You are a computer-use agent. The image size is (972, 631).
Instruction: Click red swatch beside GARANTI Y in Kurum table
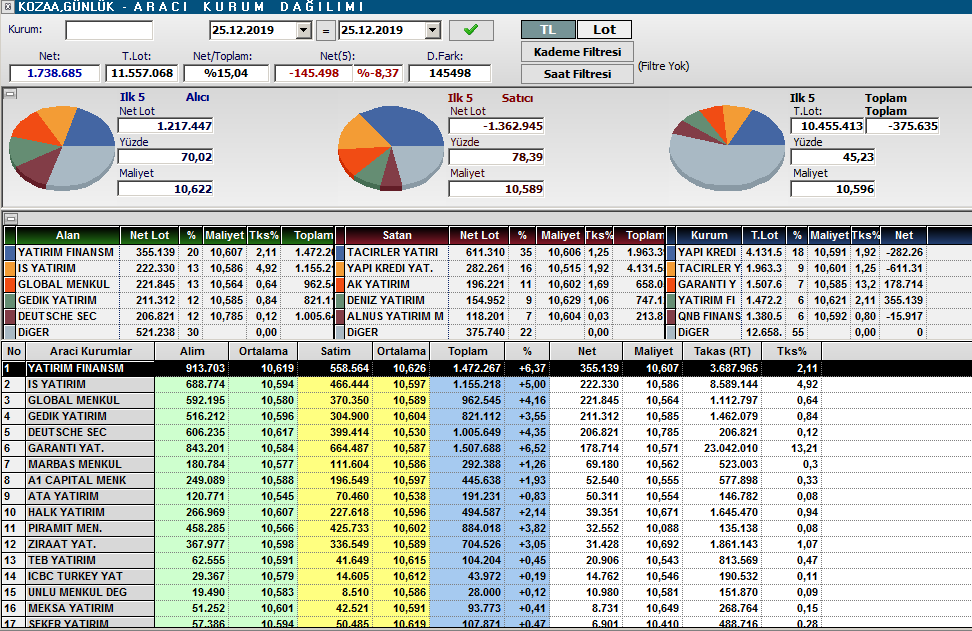[671, 285]
